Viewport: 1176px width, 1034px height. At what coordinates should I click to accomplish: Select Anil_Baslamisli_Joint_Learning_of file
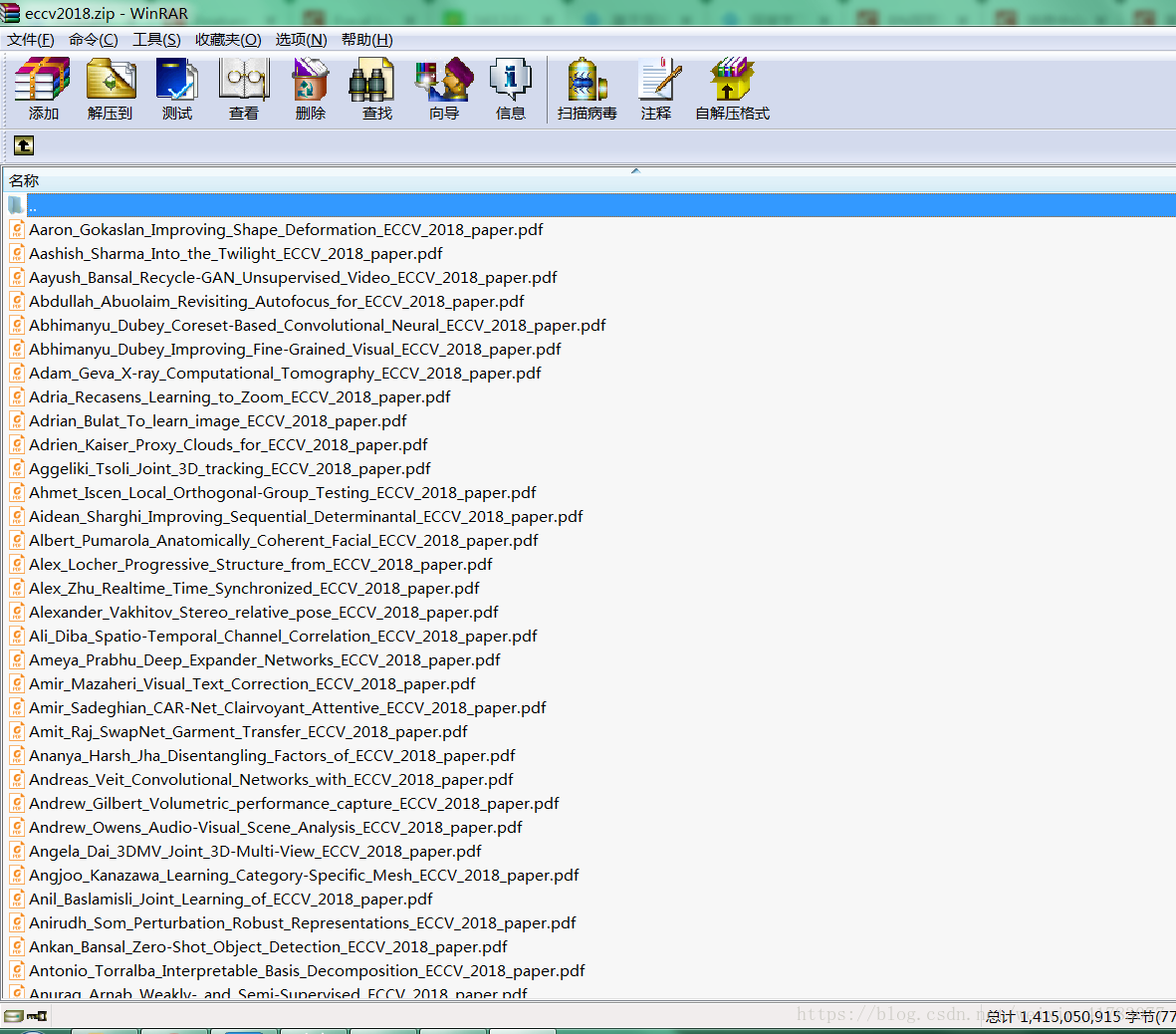click(x=231, y=899)
